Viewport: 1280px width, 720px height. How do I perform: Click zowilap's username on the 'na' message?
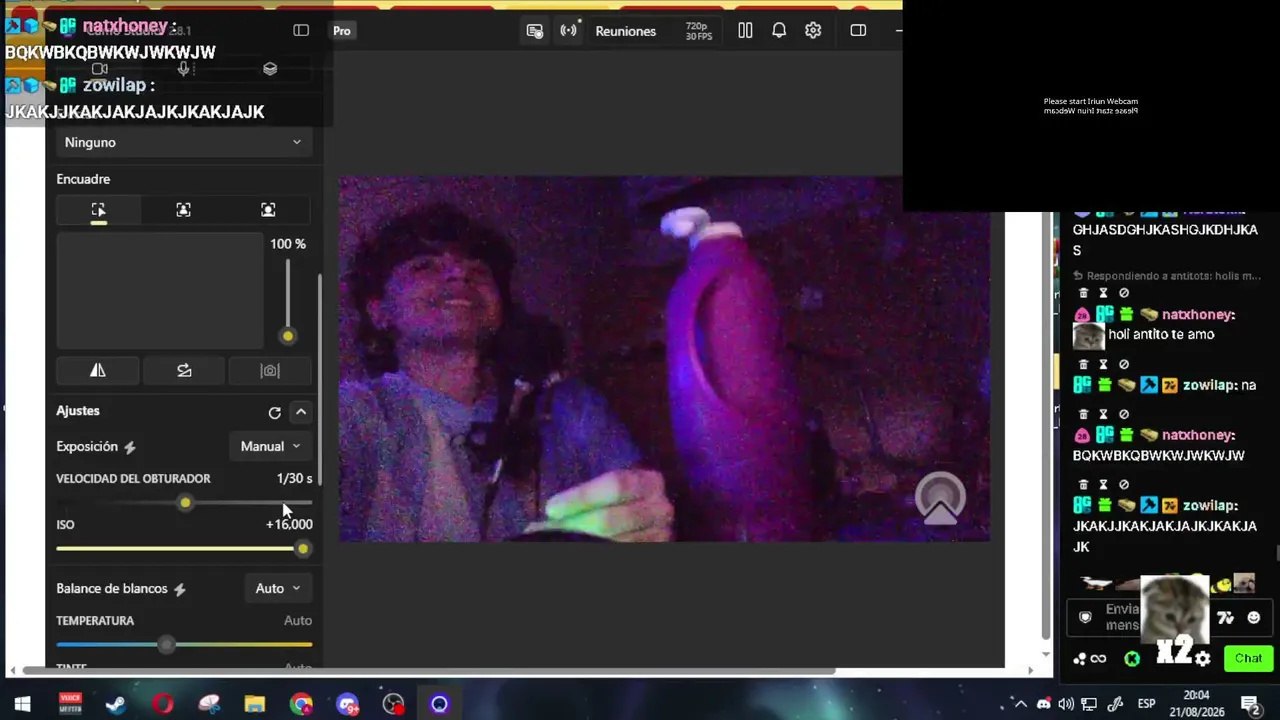click(x=1209, y=385)
